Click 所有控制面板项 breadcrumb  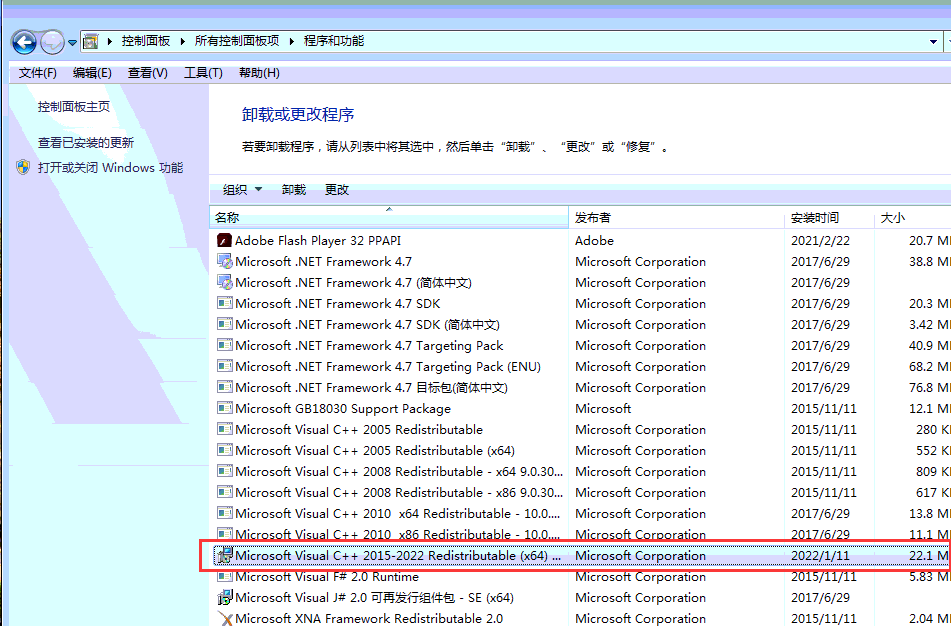tap(237, 41)
